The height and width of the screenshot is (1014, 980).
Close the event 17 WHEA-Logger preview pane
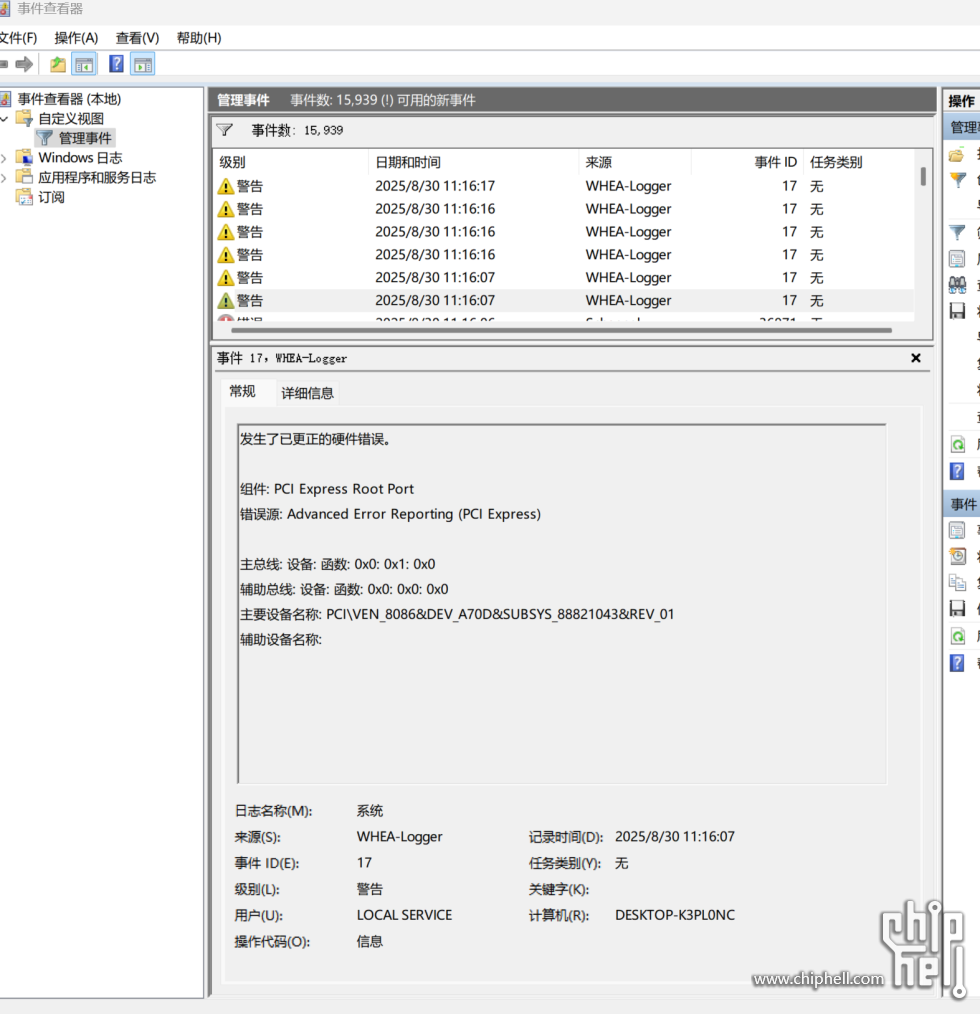(x=916, y=358)
